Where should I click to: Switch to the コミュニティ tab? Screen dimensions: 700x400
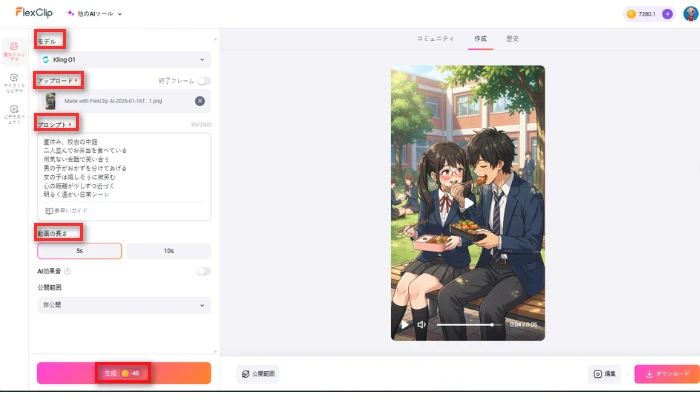pos(435,39)
